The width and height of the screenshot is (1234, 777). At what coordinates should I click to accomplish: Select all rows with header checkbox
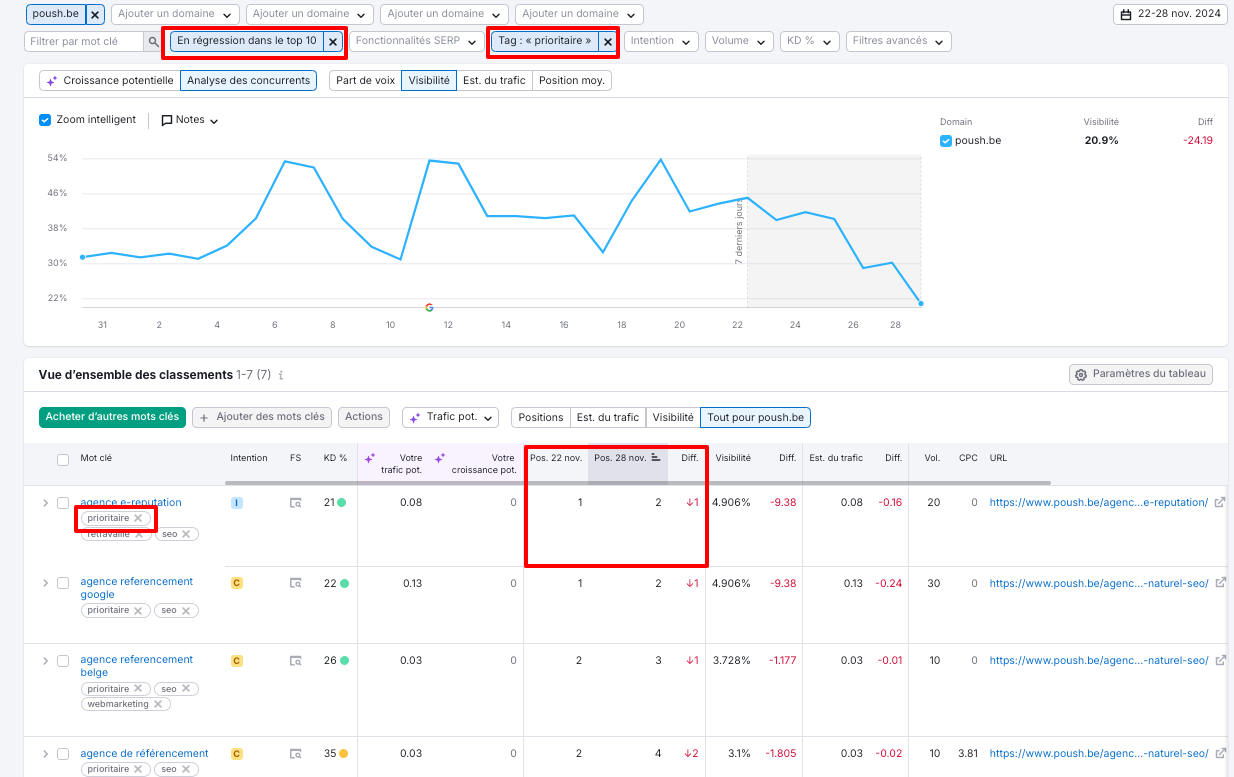coord(63,459)
